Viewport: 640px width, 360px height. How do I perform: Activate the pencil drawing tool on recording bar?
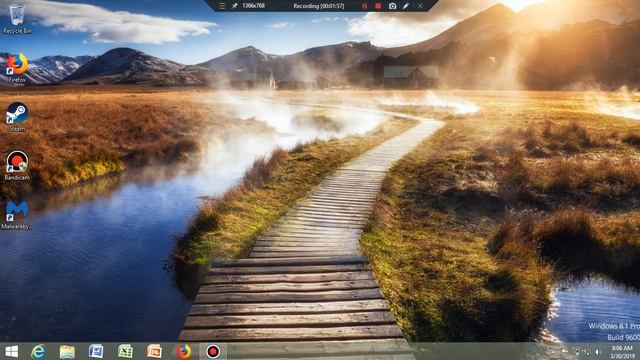point(406,6)
